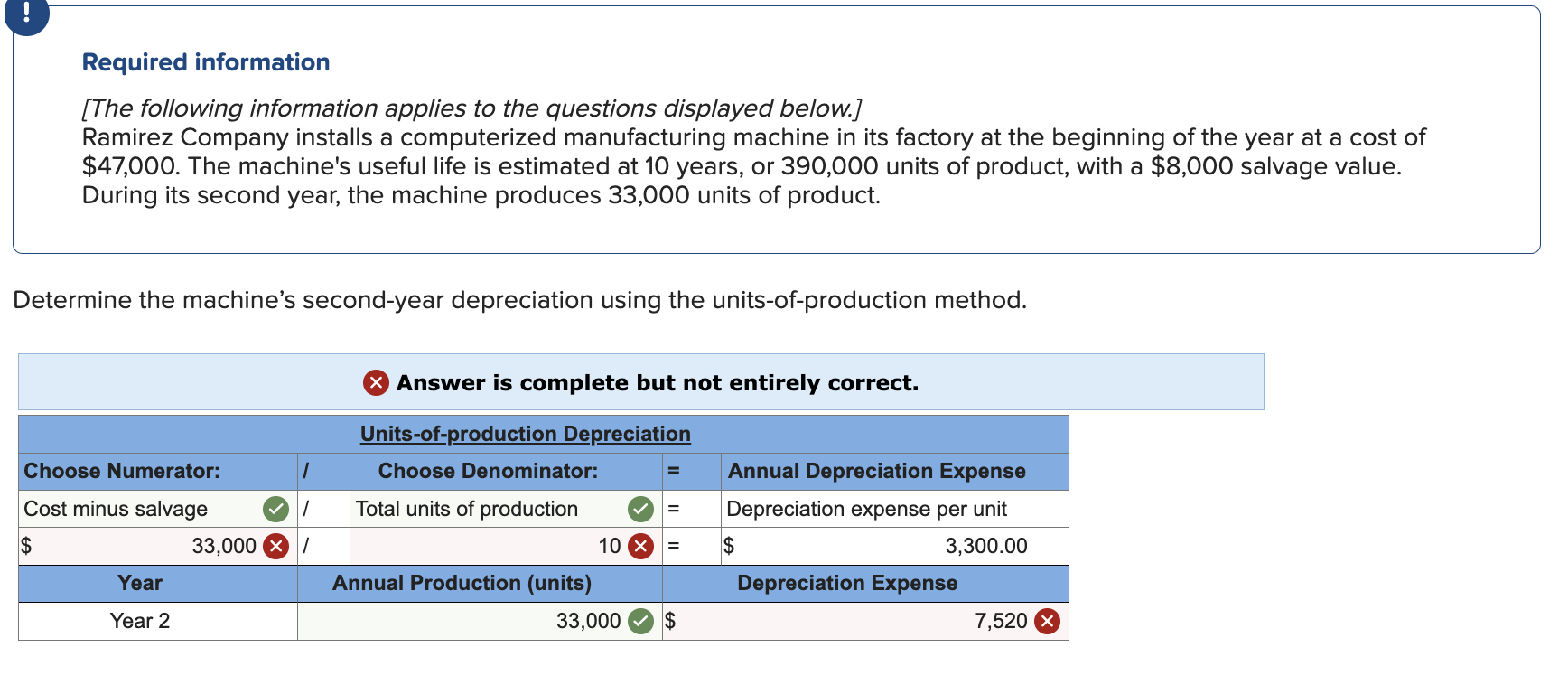Image resolution: width=1568 pixels, height=685 pixels.
Task: Click red X icon beside denominator 10
Action: (640, 547)
